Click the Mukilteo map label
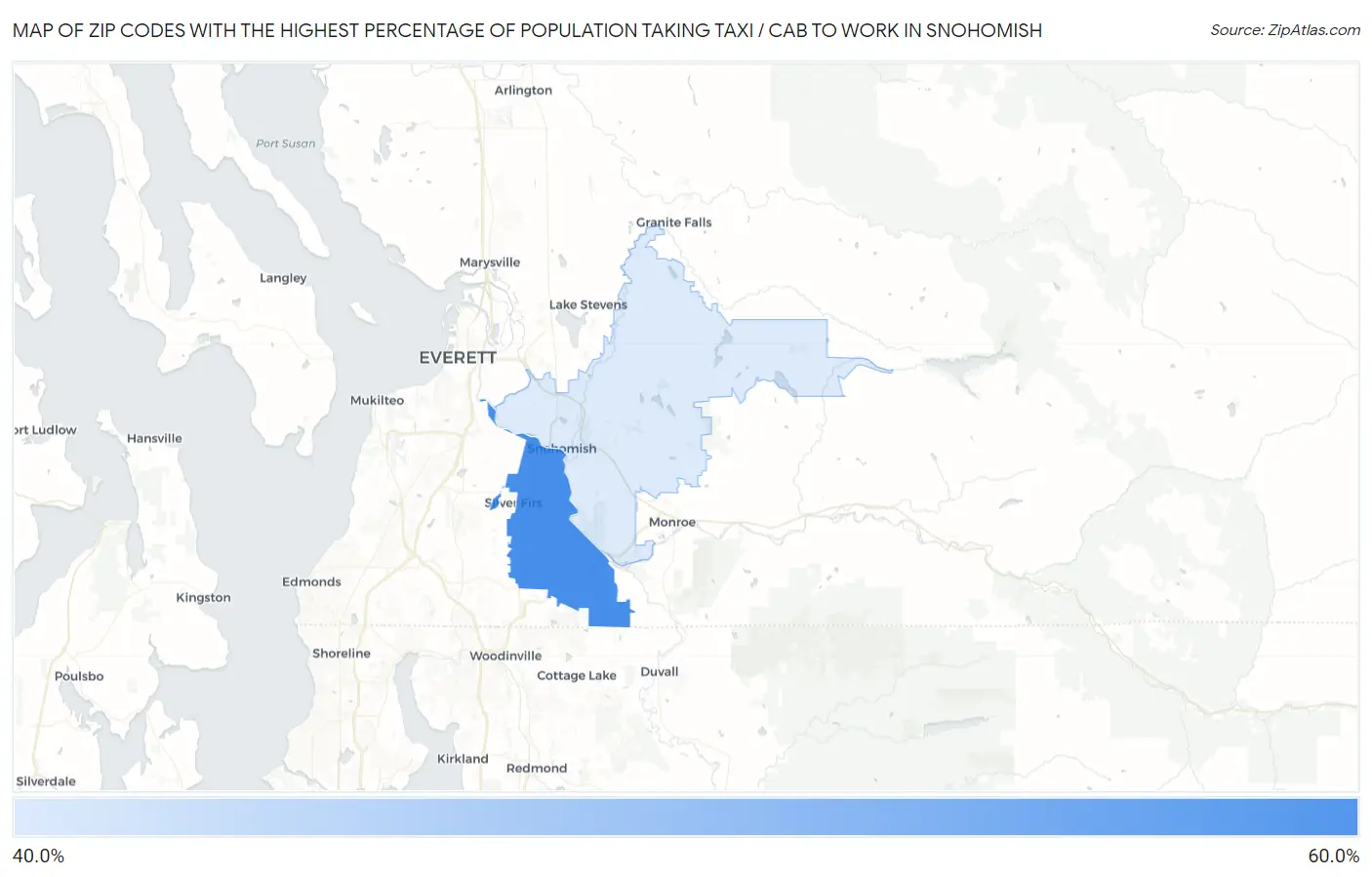The width and height of the screenshot is (1372, 877). 377,400
